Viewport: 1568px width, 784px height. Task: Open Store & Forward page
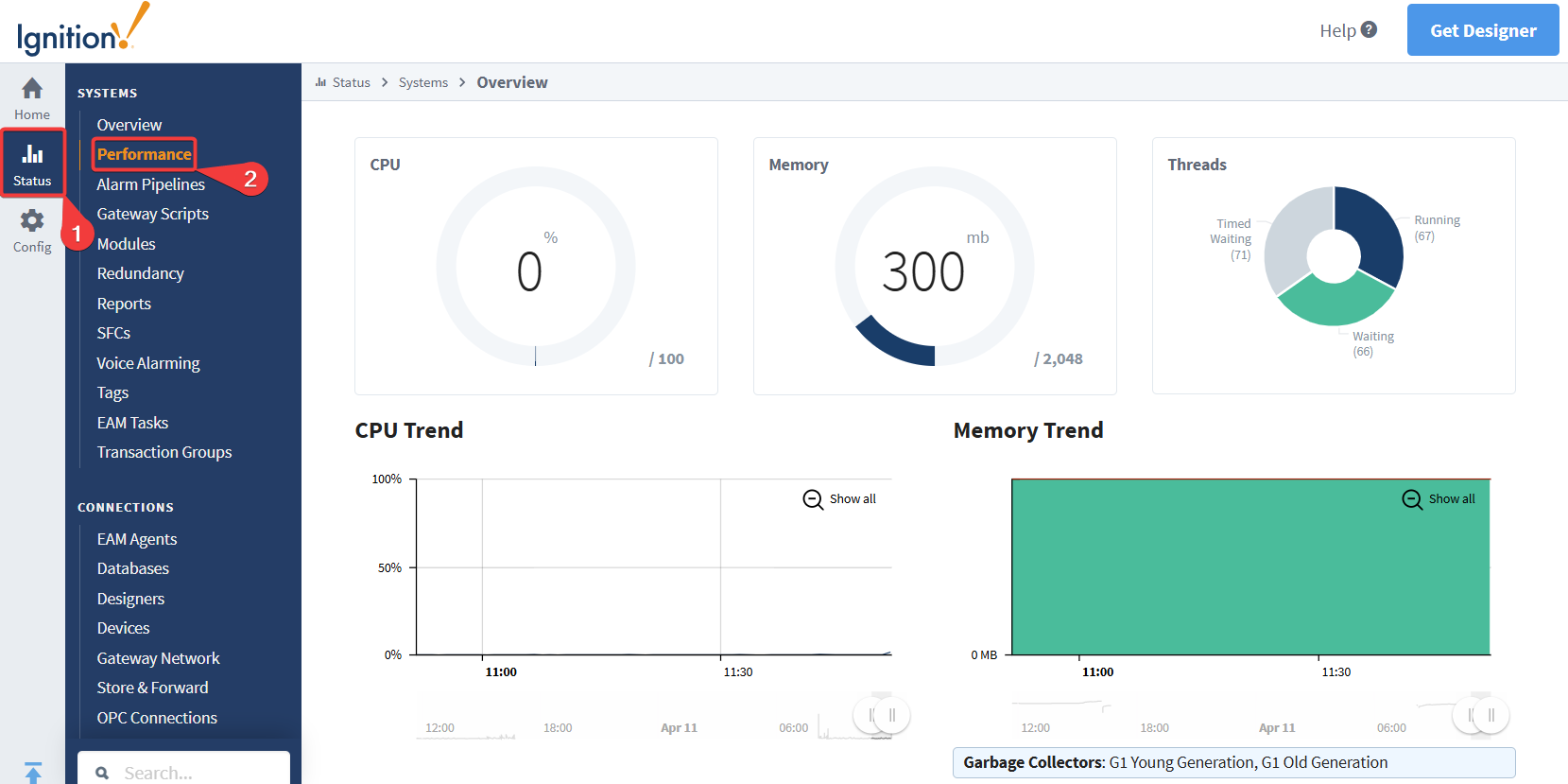tap(152, 688)
